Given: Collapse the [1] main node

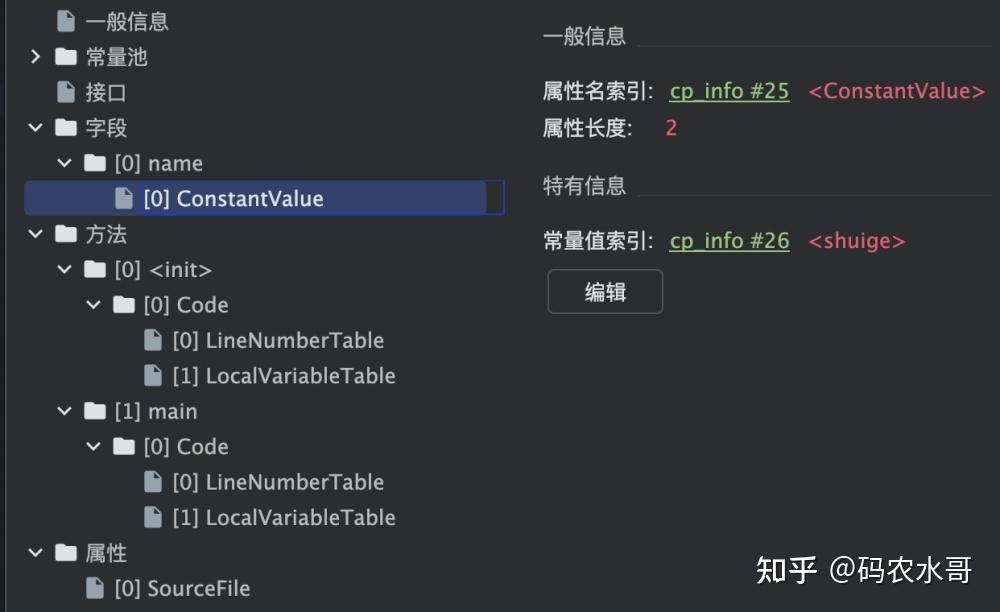Looking at the screenshot, I should click(x=62, y=411).
